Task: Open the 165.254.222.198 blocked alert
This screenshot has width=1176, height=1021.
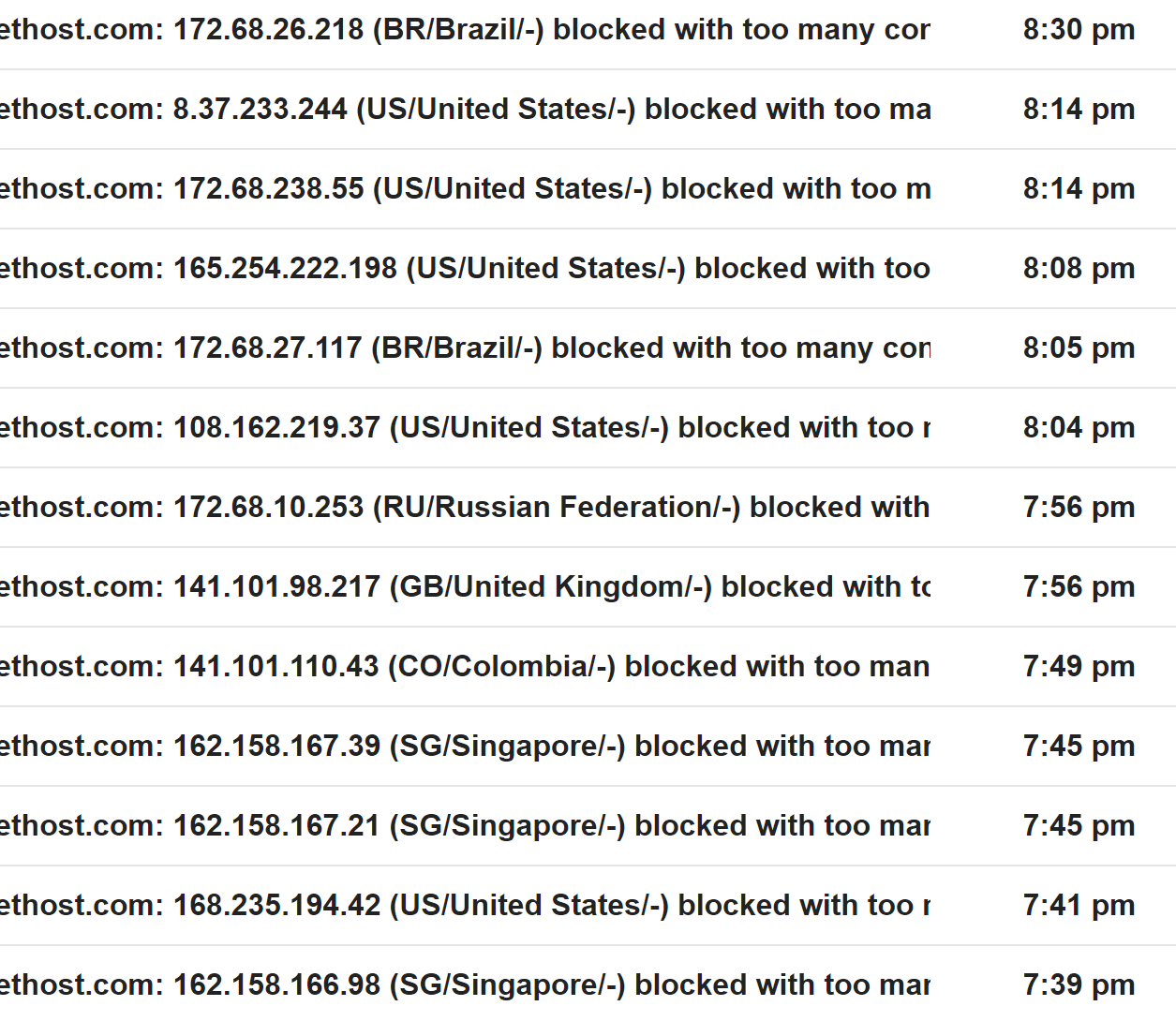Action: click(464, 269)
